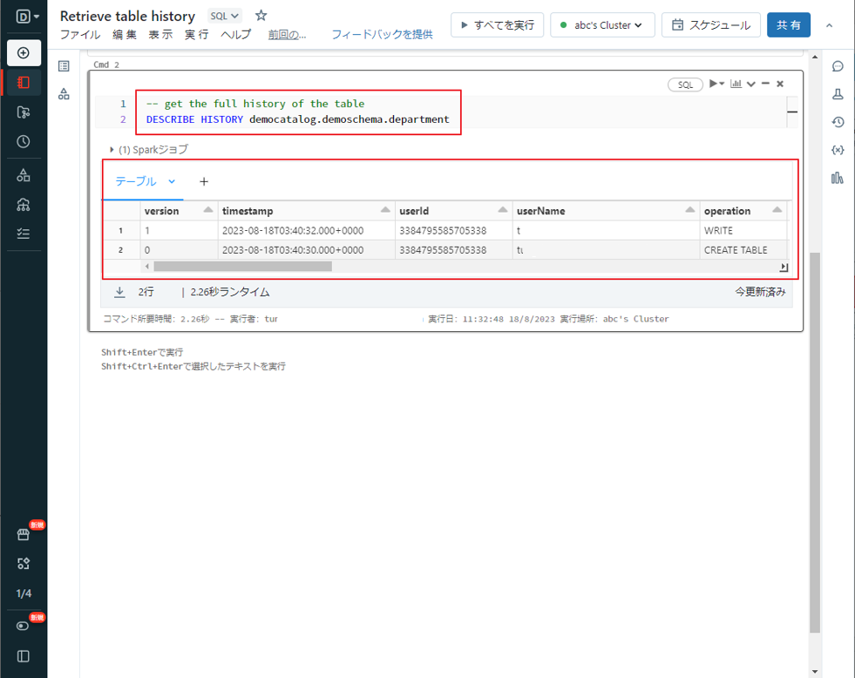Screen dimensions: 855x678
Task: Collapse the notebook header with caret
Action: click(x=829, y=25)
